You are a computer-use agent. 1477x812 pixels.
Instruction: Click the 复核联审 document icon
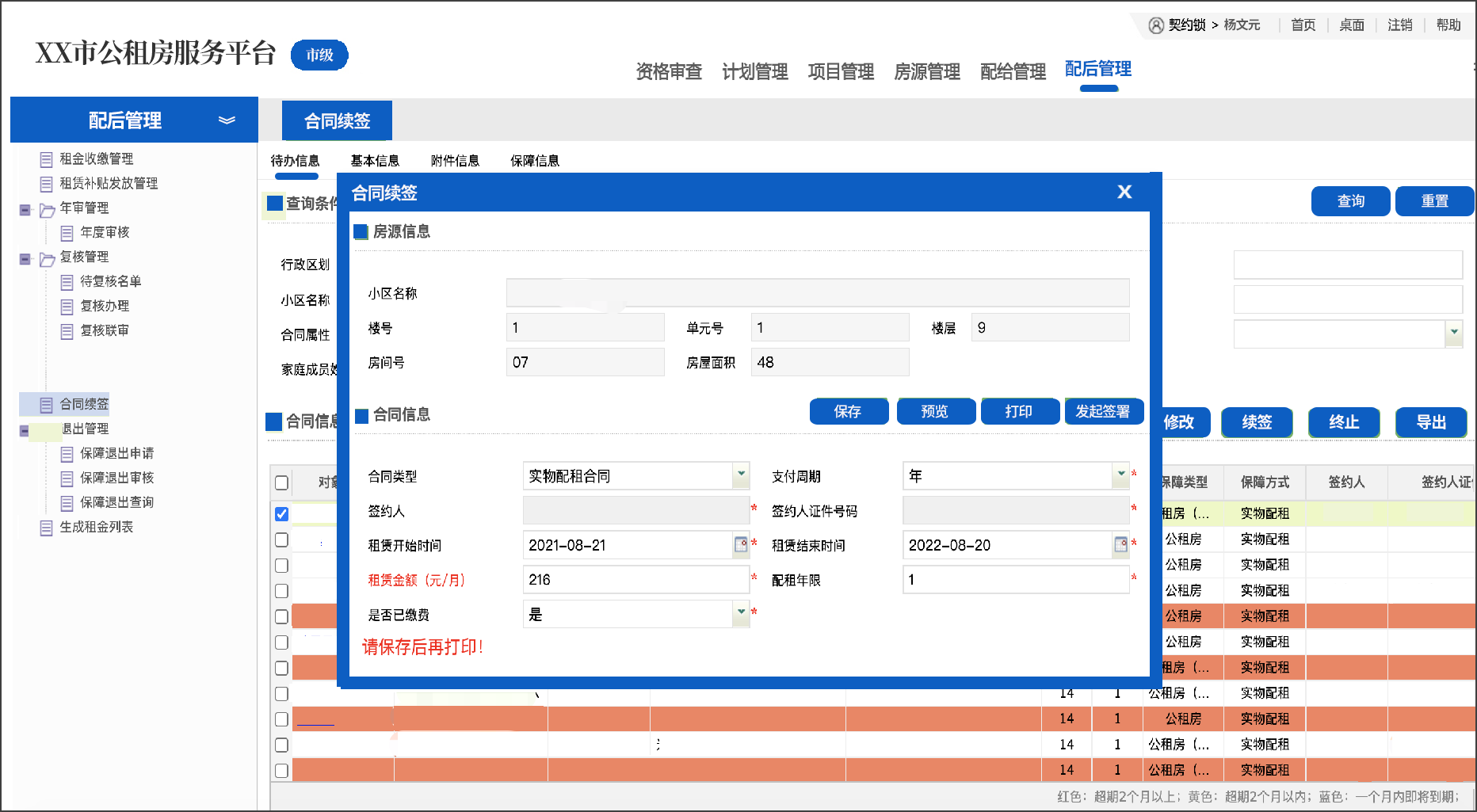click(67, 331)
